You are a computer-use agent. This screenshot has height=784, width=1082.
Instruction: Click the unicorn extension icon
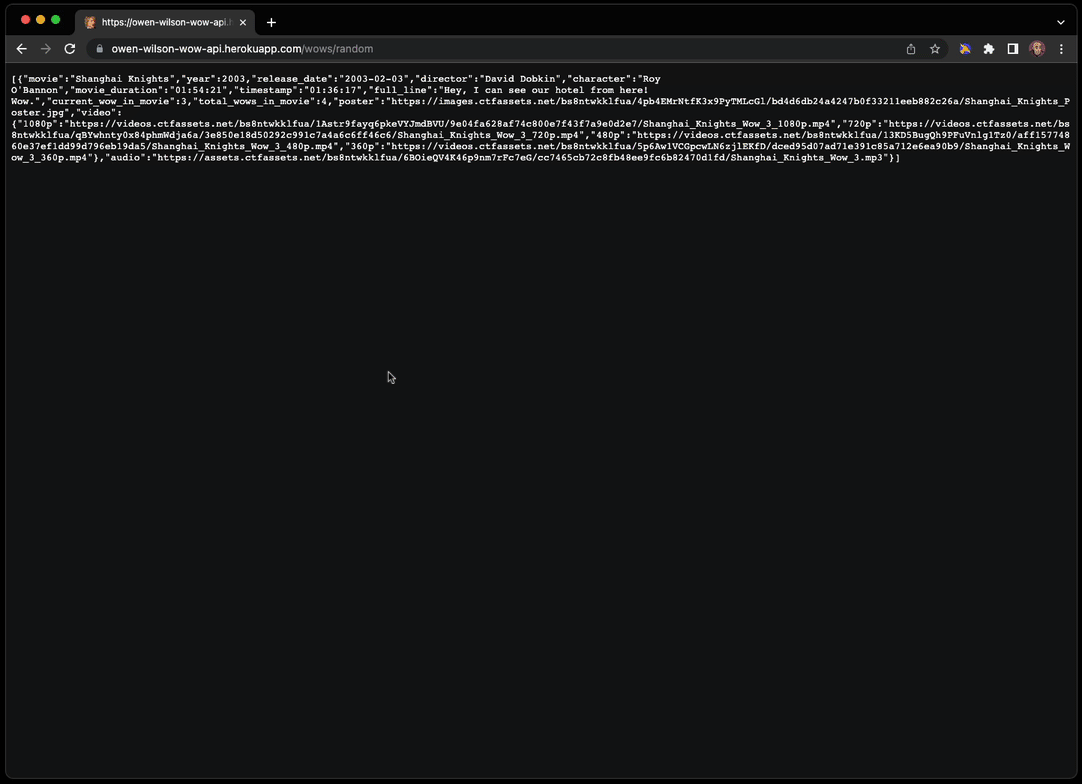965,48
